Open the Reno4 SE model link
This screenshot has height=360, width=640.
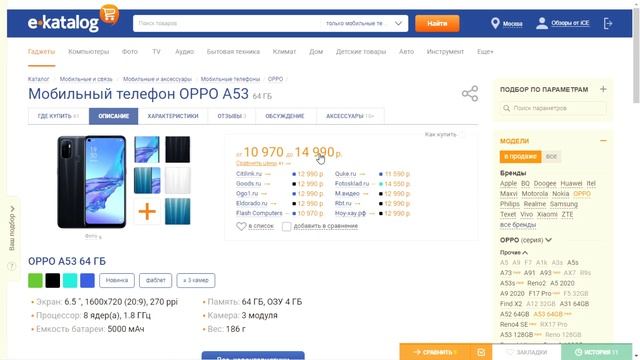[x=514, y=324]
